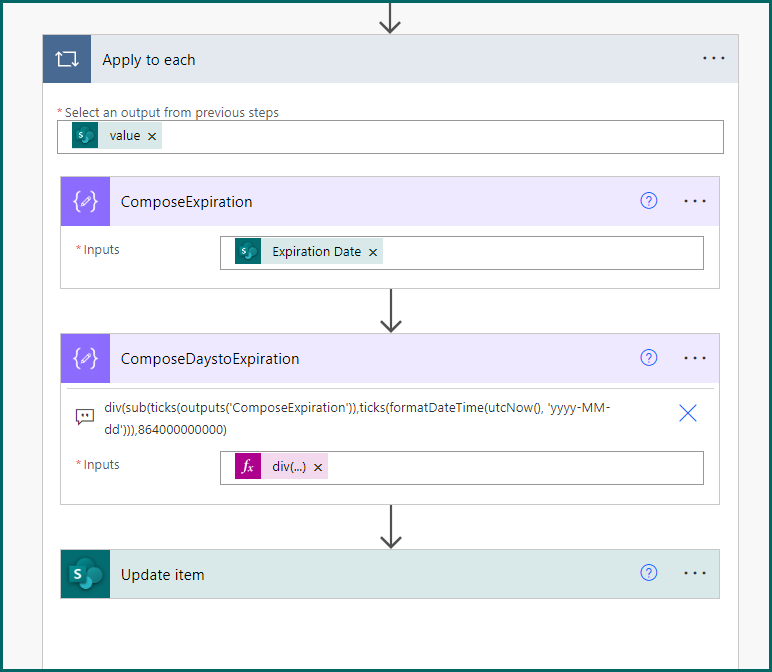
Task: Click the ComposeDaystoExpiration compose icon
Action: click(x=85, y=358)
